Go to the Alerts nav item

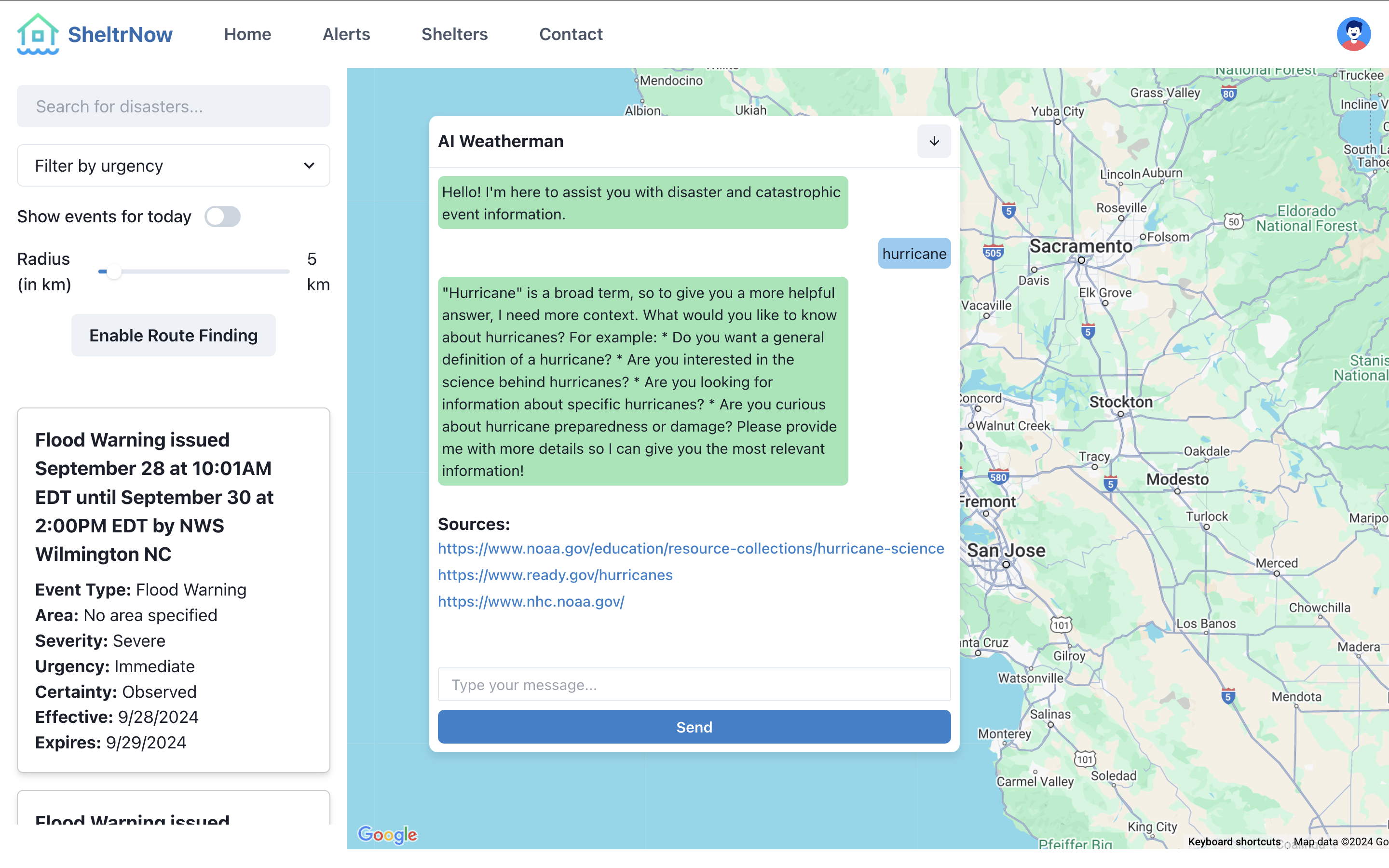[346, 34]
